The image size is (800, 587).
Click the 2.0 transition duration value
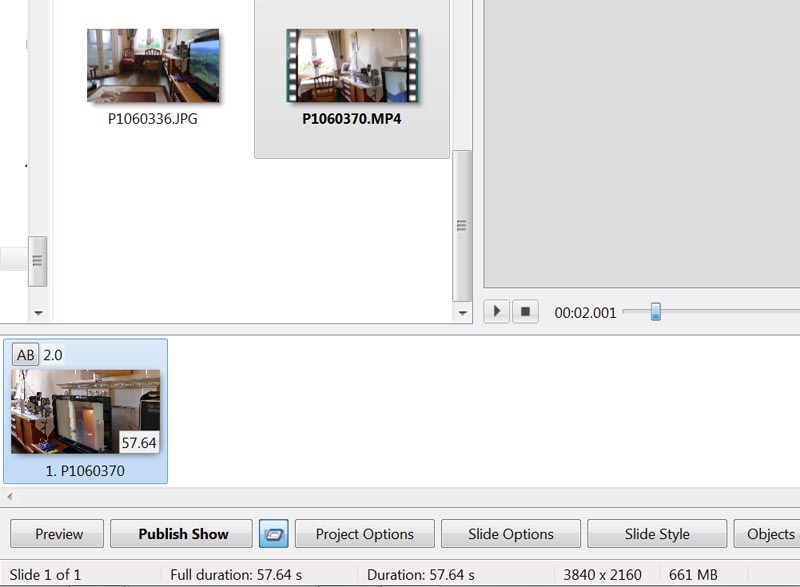[x=53, y=355]
